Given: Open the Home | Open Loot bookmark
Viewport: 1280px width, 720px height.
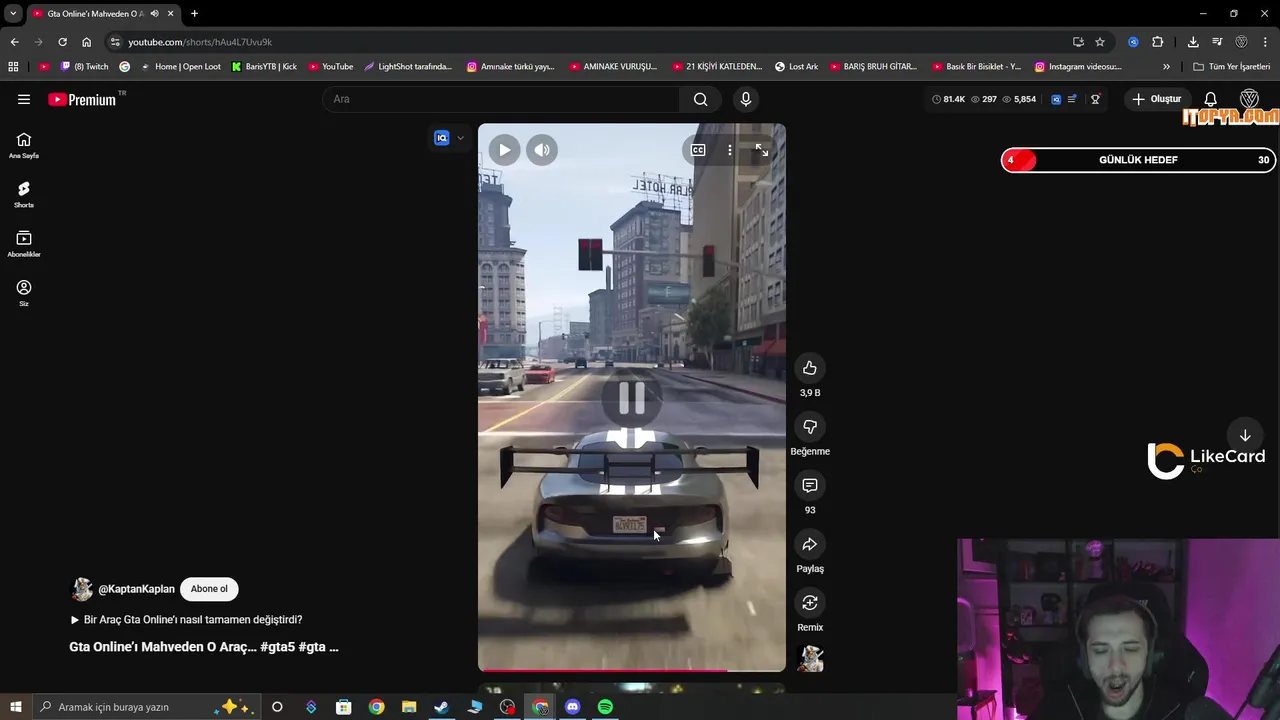Looking at the screenshot, I should point(181,67).
